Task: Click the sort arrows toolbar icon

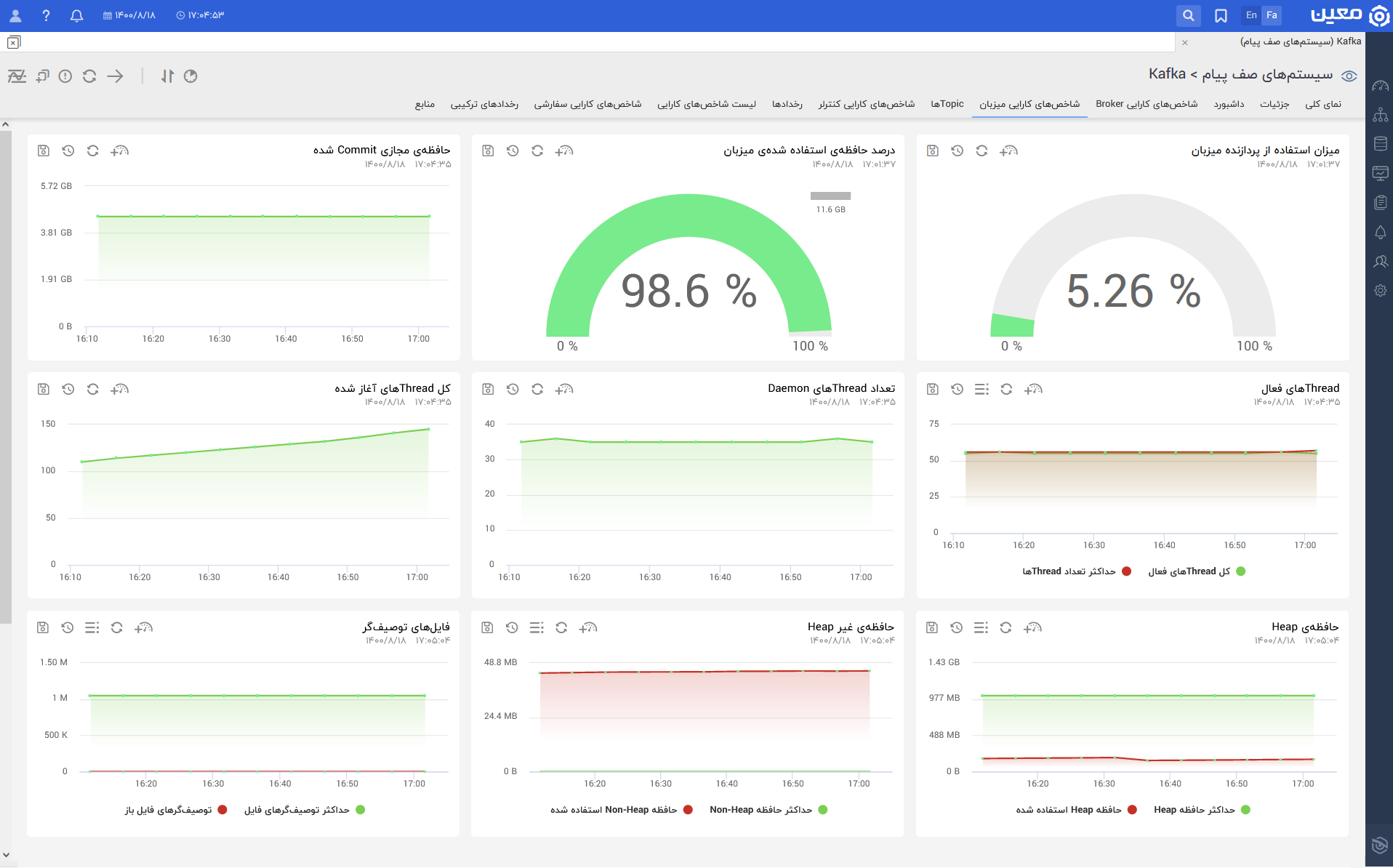Action: point(167,76)
